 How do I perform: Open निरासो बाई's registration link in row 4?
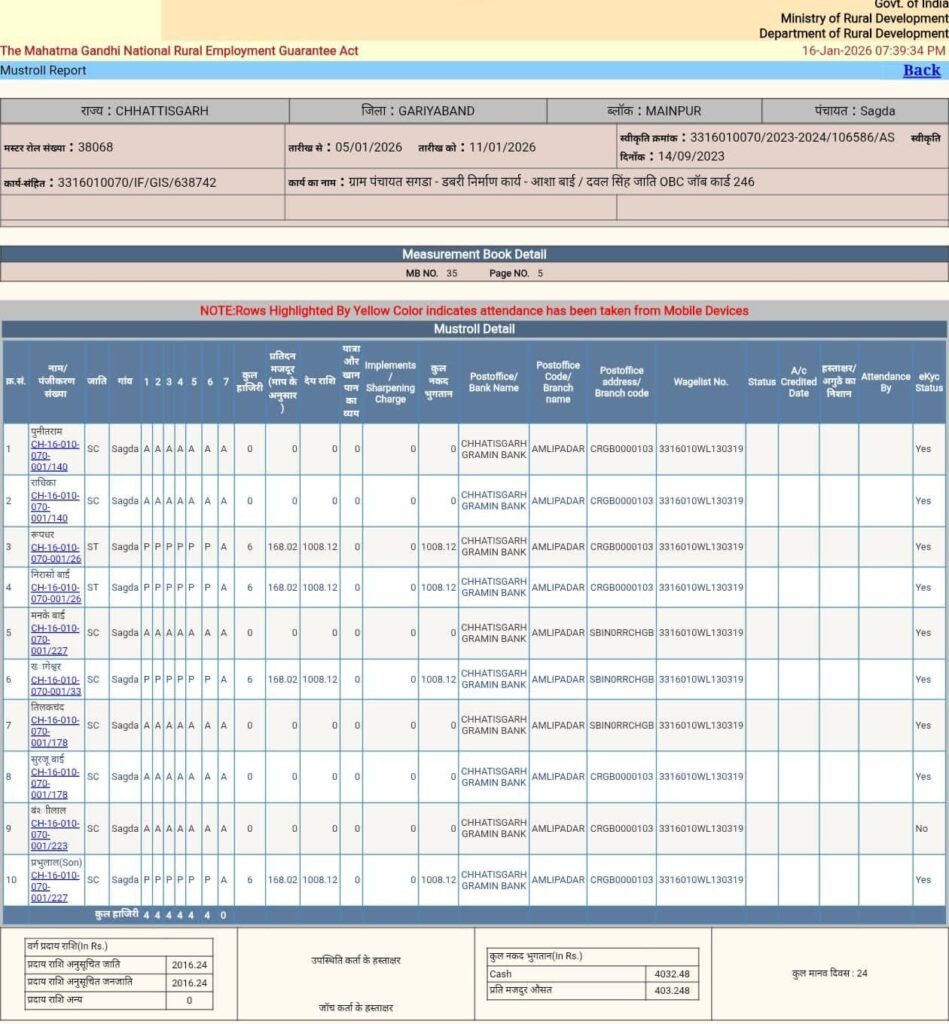point(56,593)
